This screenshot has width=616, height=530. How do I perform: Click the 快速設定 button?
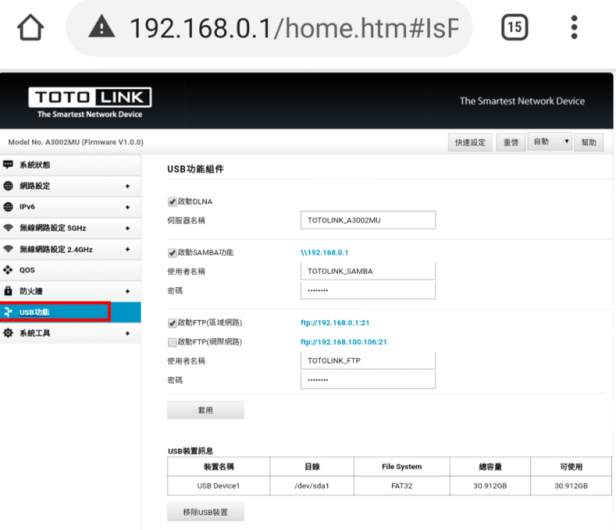coord(470,142)
